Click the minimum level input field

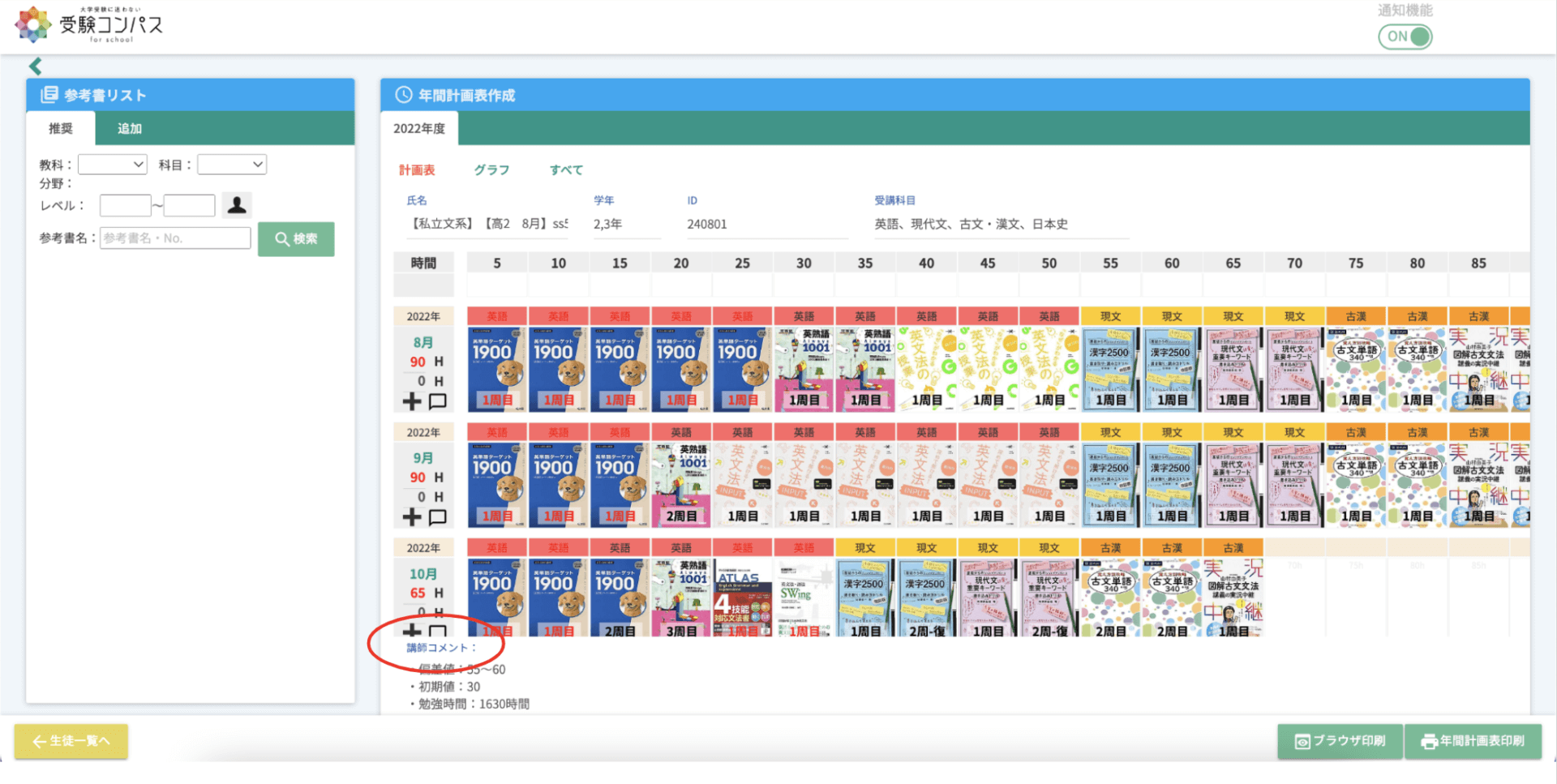click(126, 205)
